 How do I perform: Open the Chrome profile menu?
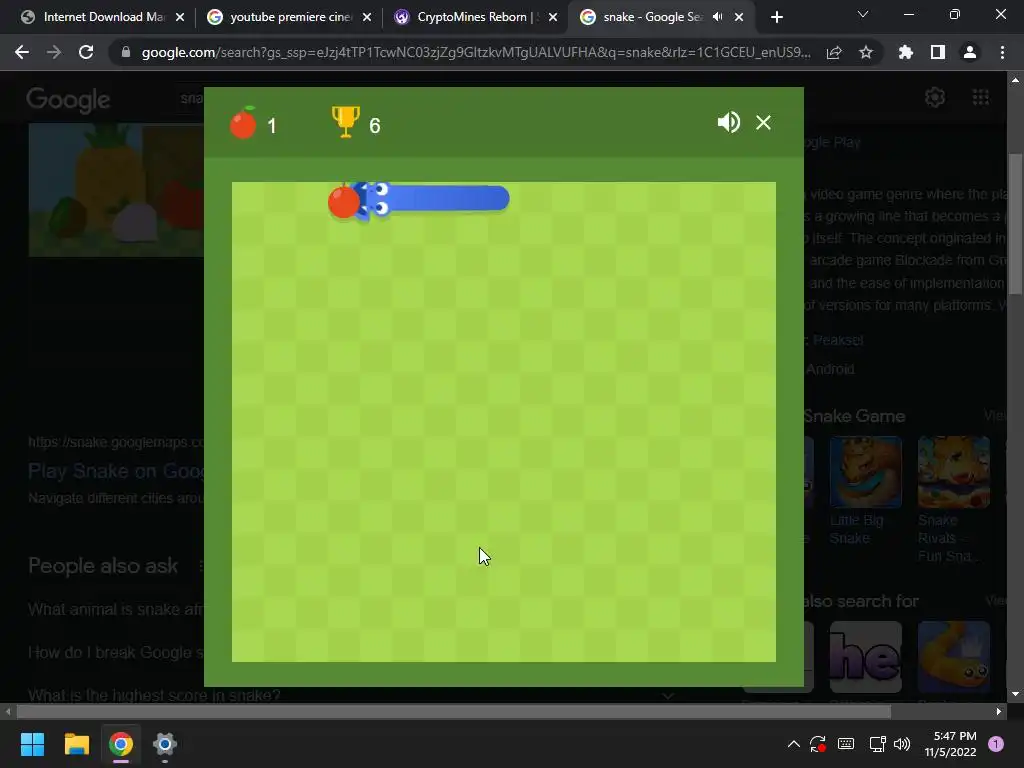[970, 52]
